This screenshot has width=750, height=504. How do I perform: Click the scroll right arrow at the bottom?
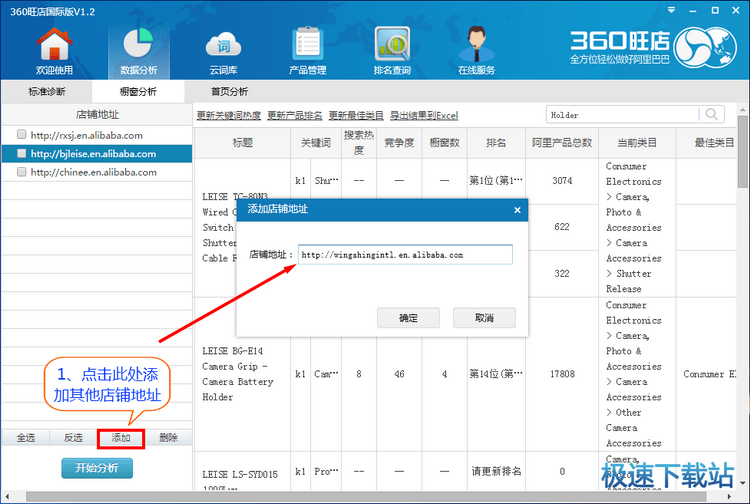click(729, 496)
